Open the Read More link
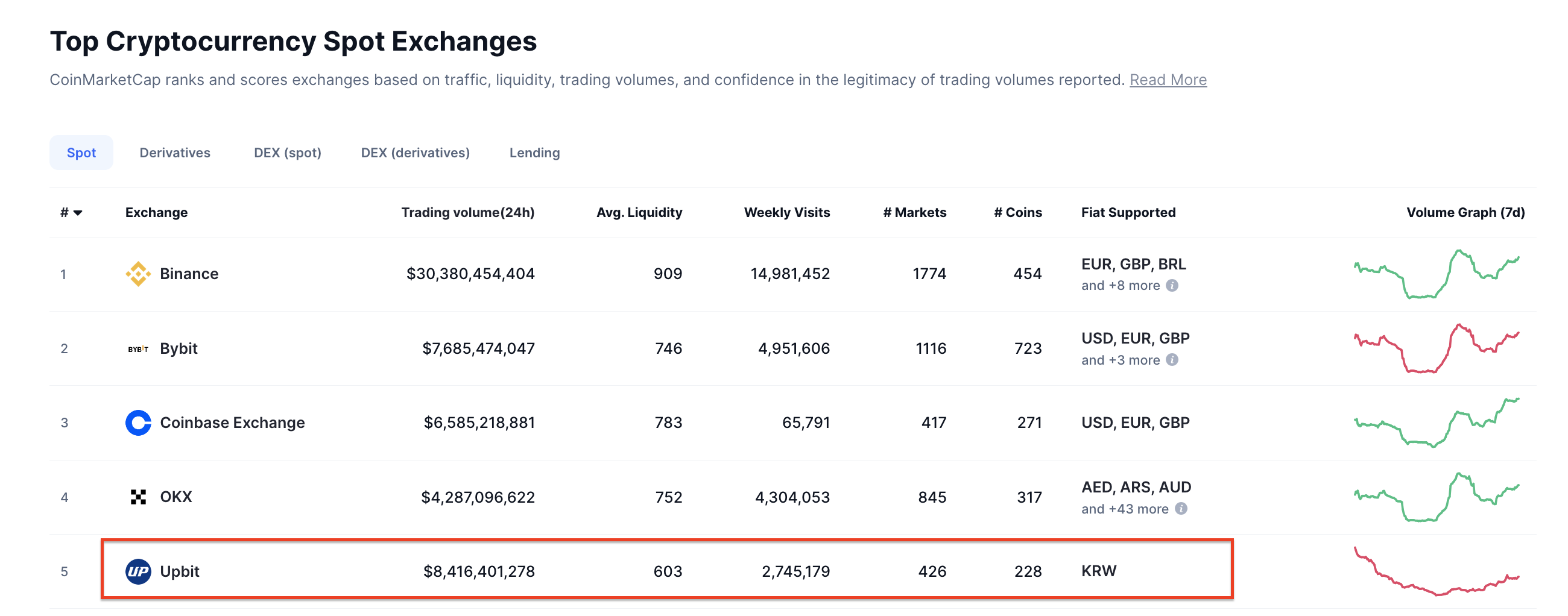The width and height of the screenshot is (1568, 616). tap(1168, 80)
